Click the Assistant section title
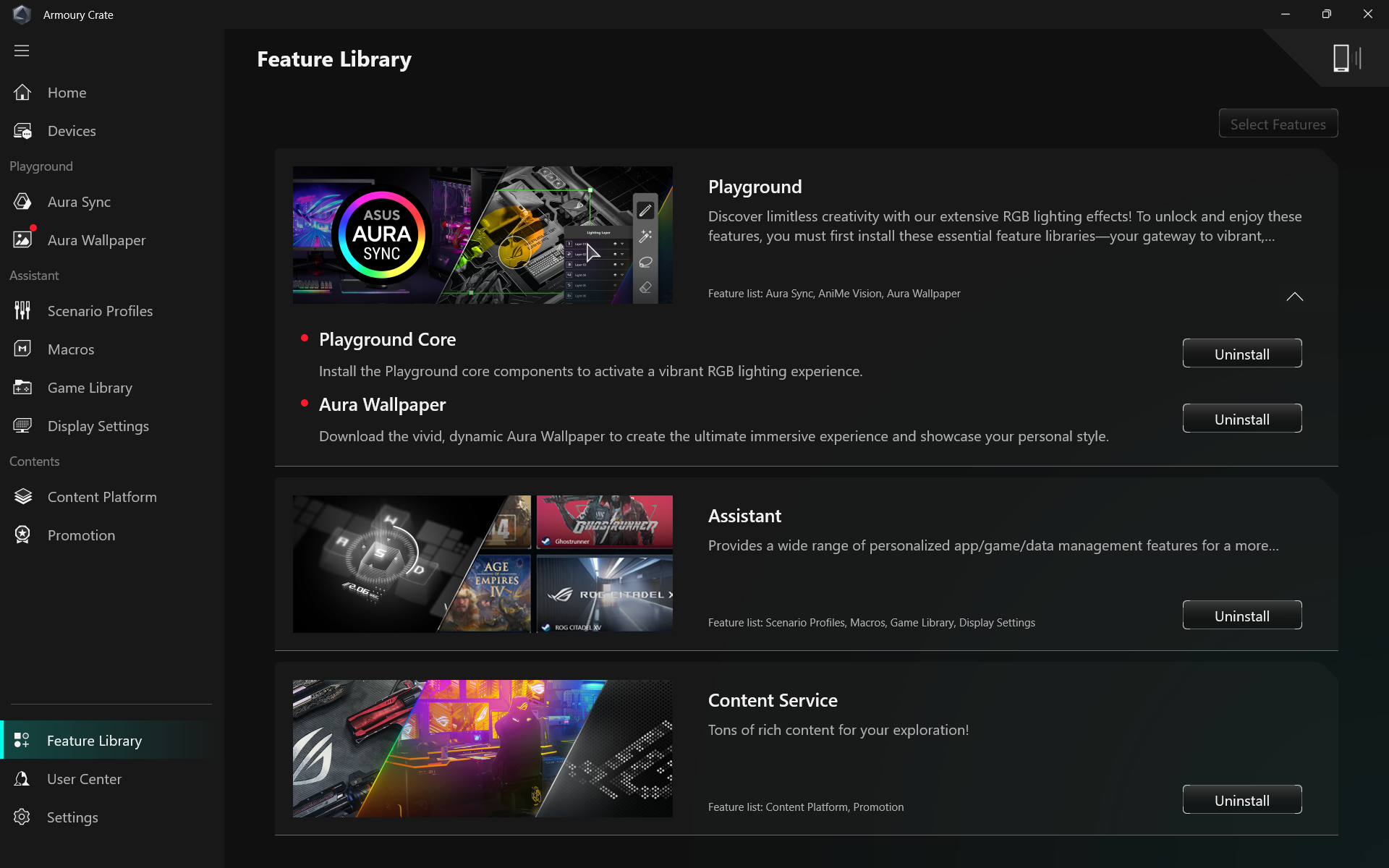Screen dimensions: 1389x868 (x=744, y=516)
